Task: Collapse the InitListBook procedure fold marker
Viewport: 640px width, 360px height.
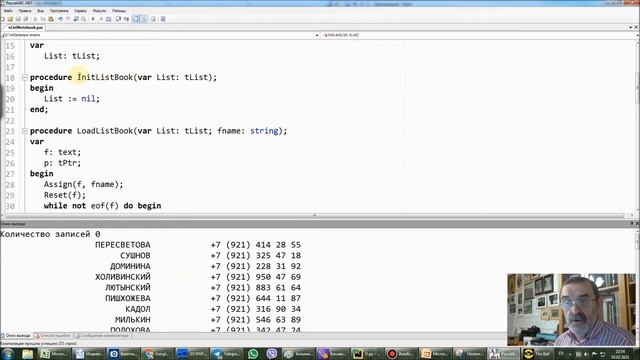Action: [24, 77]
